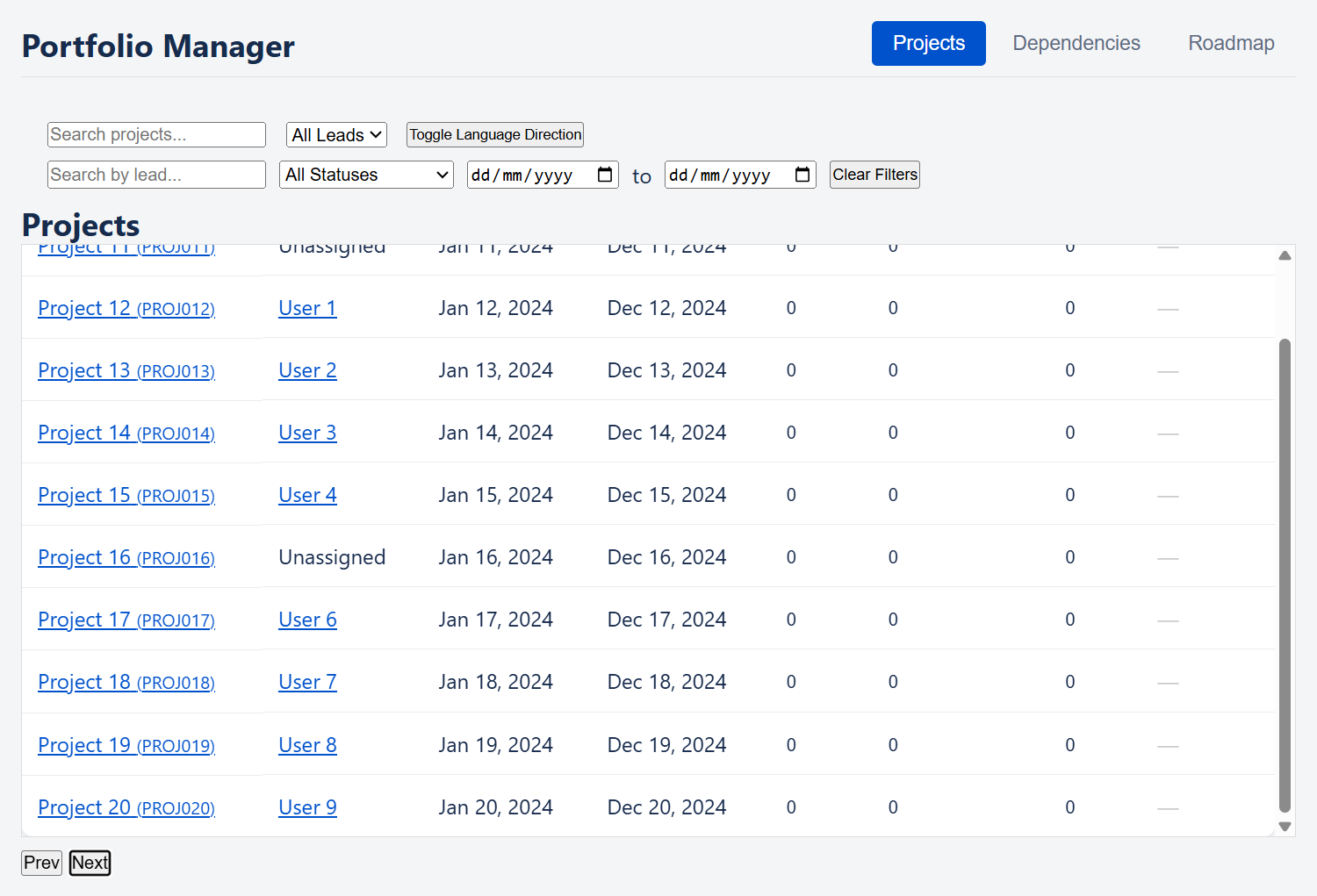Select the Jan 17, 2024 start date
The image size is (1317, 896).
496,620
